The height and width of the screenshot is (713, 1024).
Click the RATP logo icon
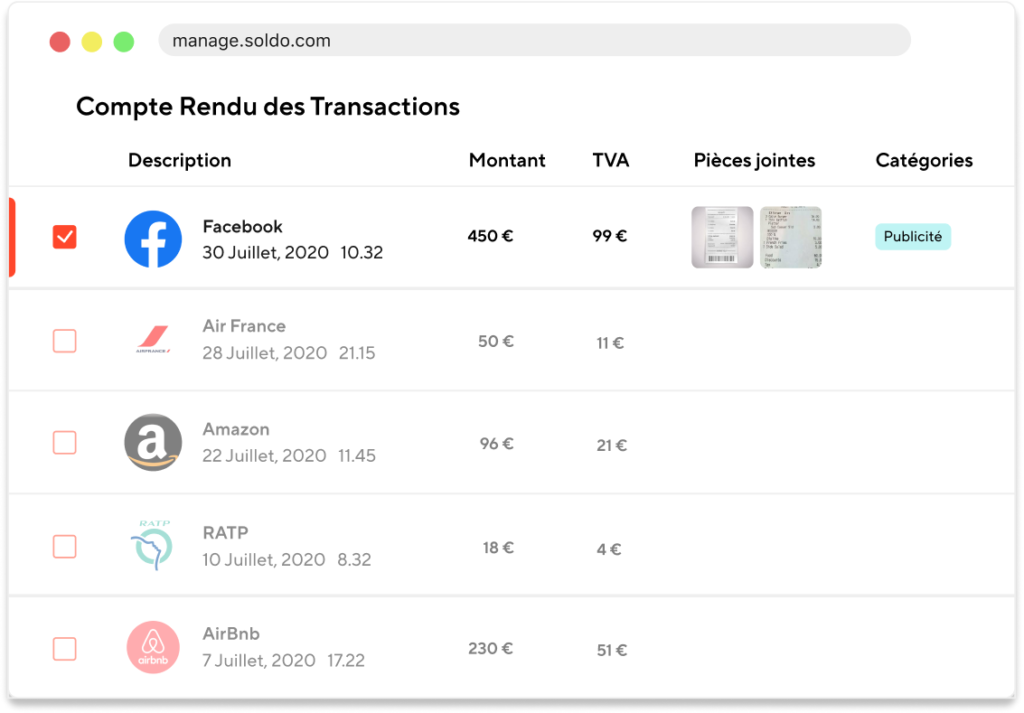point(152,545)
